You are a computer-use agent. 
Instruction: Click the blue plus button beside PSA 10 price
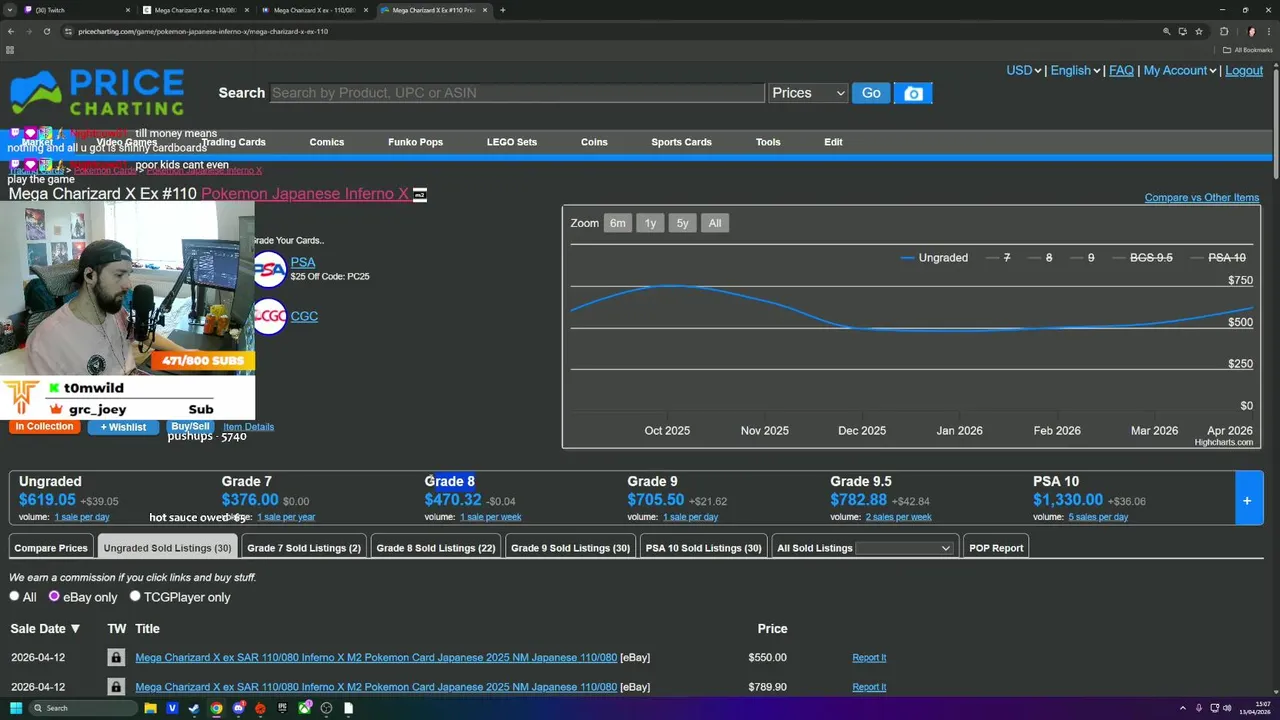(1247, 499)
